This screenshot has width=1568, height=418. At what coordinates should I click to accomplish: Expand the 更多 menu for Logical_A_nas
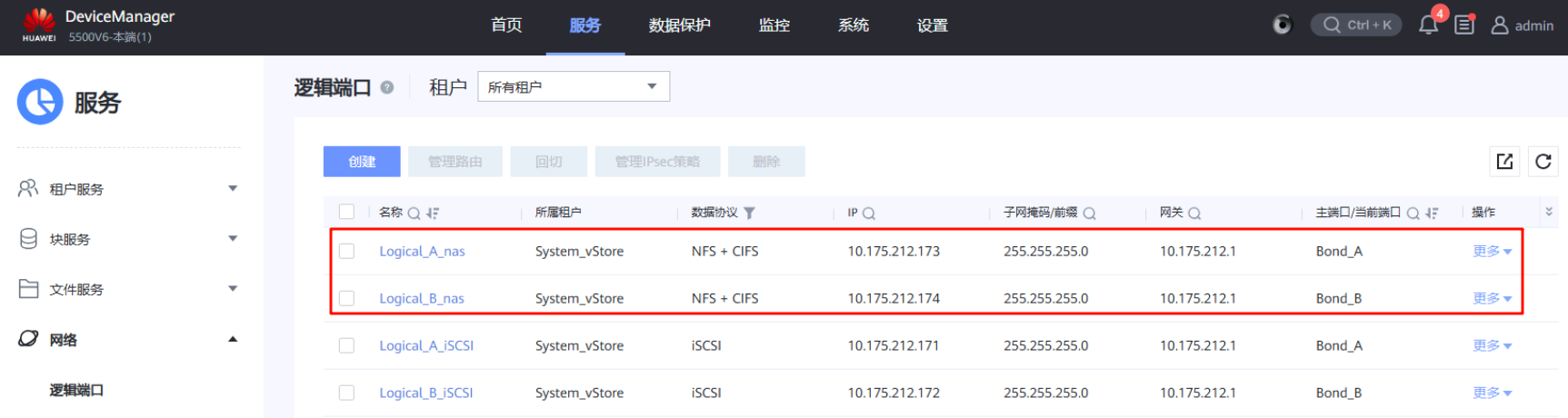tap(1492, 251)
